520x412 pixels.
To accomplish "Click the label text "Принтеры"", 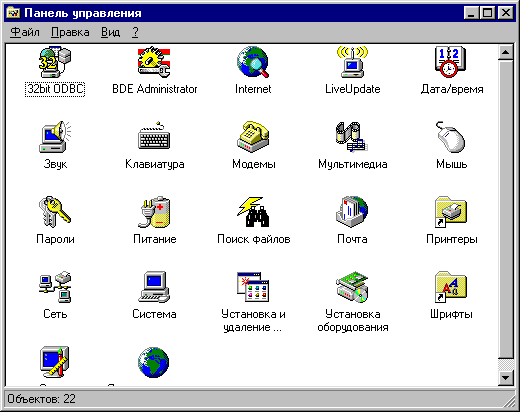I will click(x=452, y=239).
